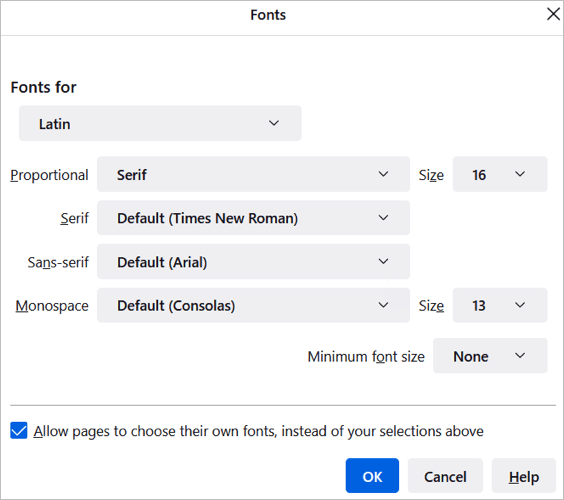The height and width of the screenshot is (500, 564).
Task: Click the Minimum font size label
Action: (366, 357)
